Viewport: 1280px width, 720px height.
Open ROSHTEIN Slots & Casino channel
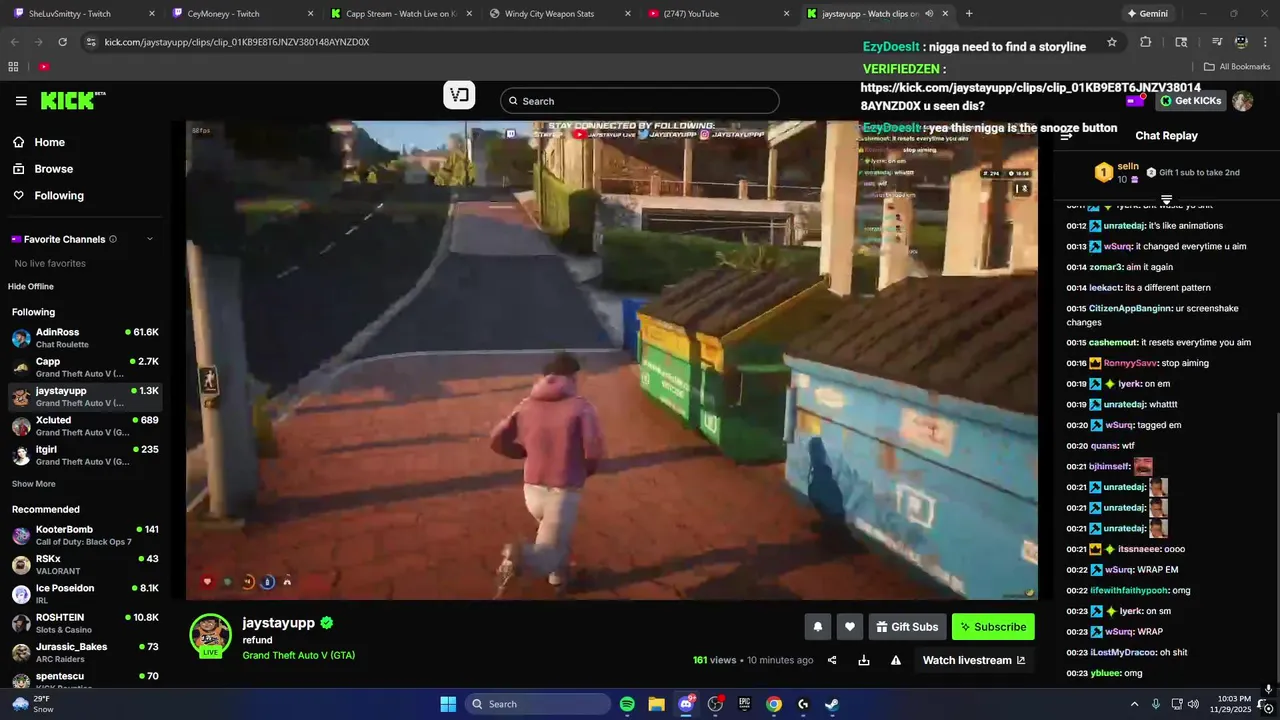[x=84, y=623]
